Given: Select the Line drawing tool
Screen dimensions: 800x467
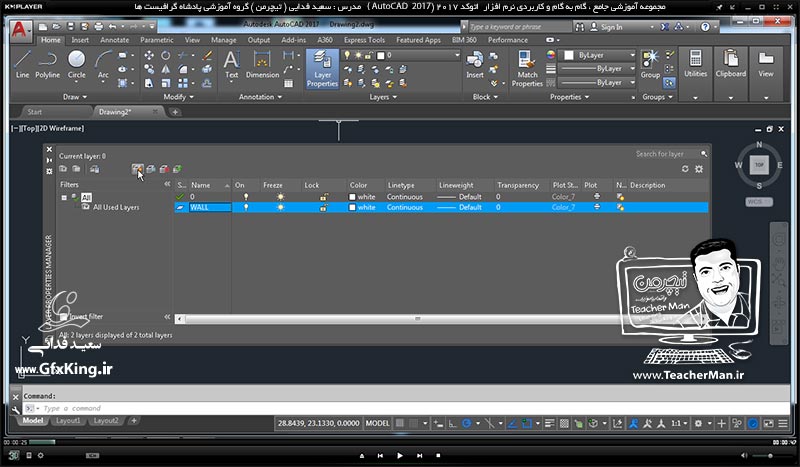Looking at the screenshot, I should pos(22,65).
